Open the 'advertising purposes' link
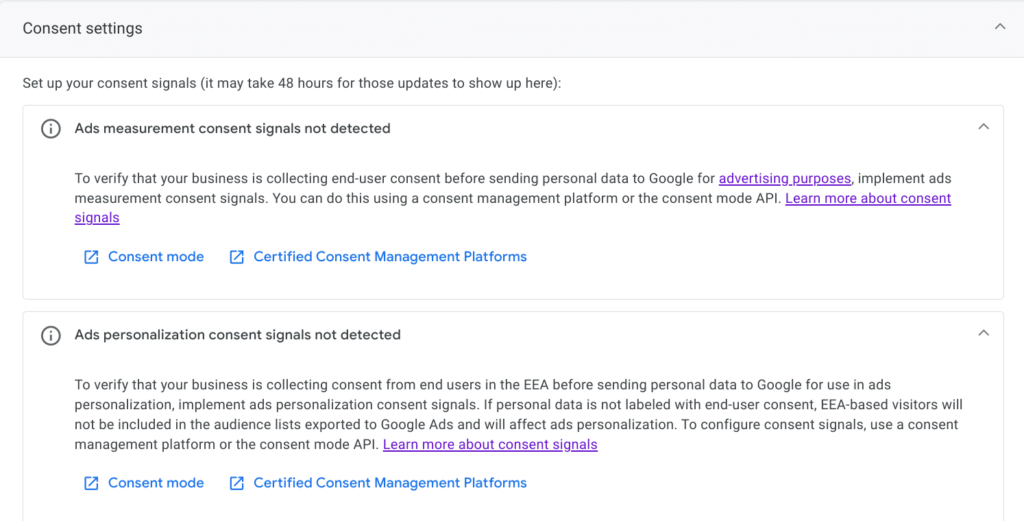The width and height of the screenshot is (1024, 521). 784,179
